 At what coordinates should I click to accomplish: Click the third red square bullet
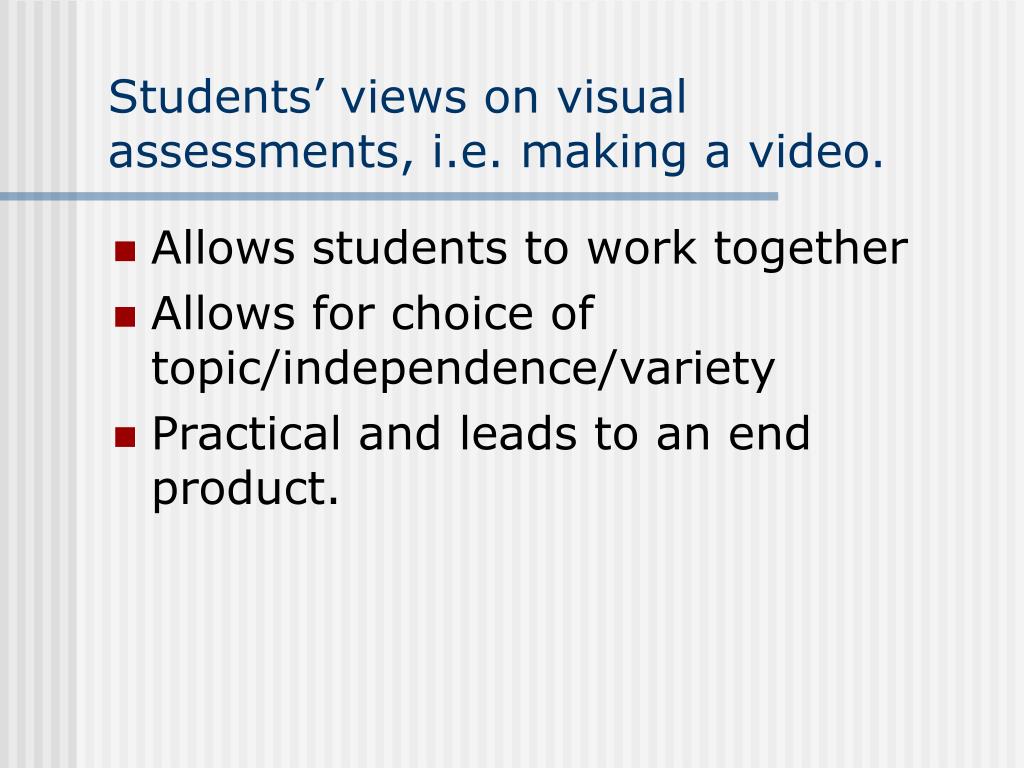pos(125,437)
